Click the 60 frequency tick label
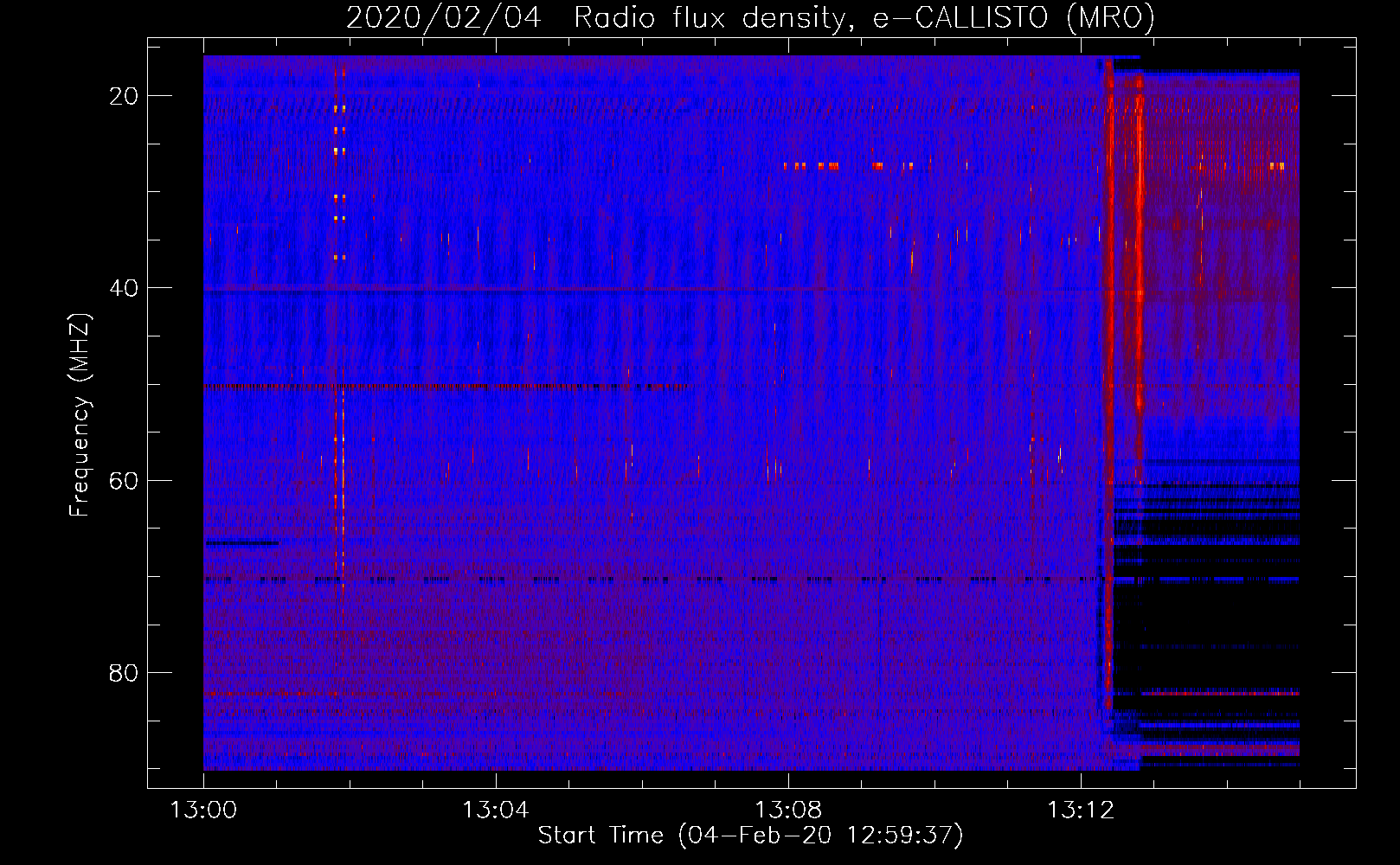The image size is (1400, 865). [x=124, y=480]
